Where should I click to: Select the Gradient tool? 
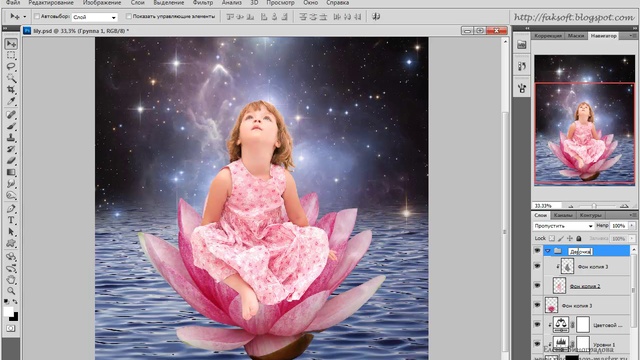pyautogui.click(x=11, y=172)
